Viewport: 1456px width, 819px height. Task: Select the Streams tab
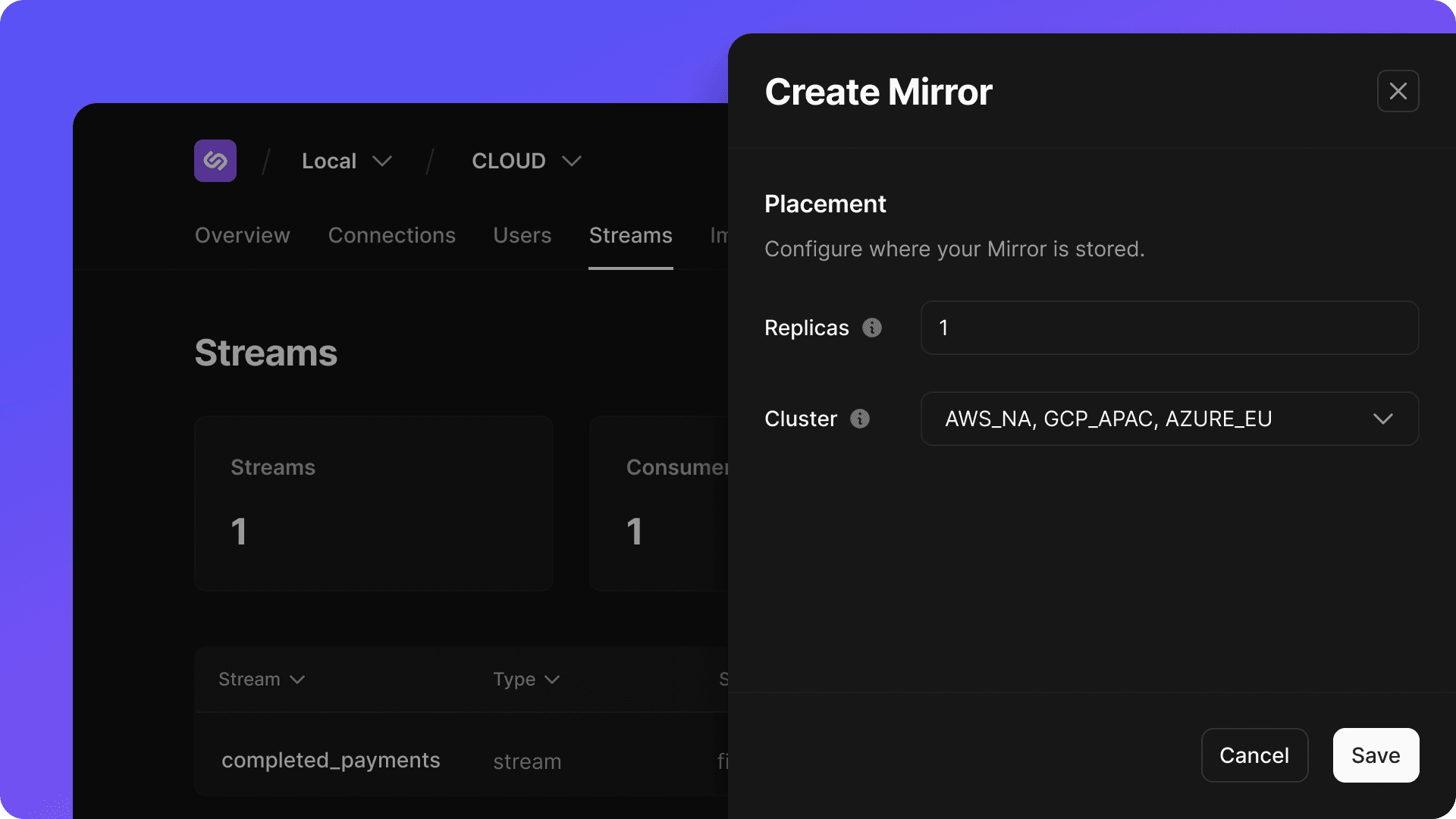(x=630, y=235)
